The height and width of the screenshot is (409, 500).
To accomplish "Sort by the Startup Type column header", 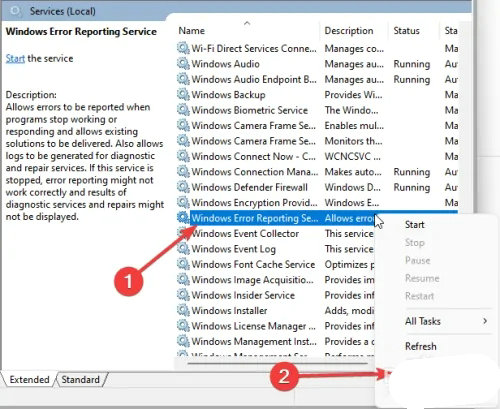I will [451, 31].
